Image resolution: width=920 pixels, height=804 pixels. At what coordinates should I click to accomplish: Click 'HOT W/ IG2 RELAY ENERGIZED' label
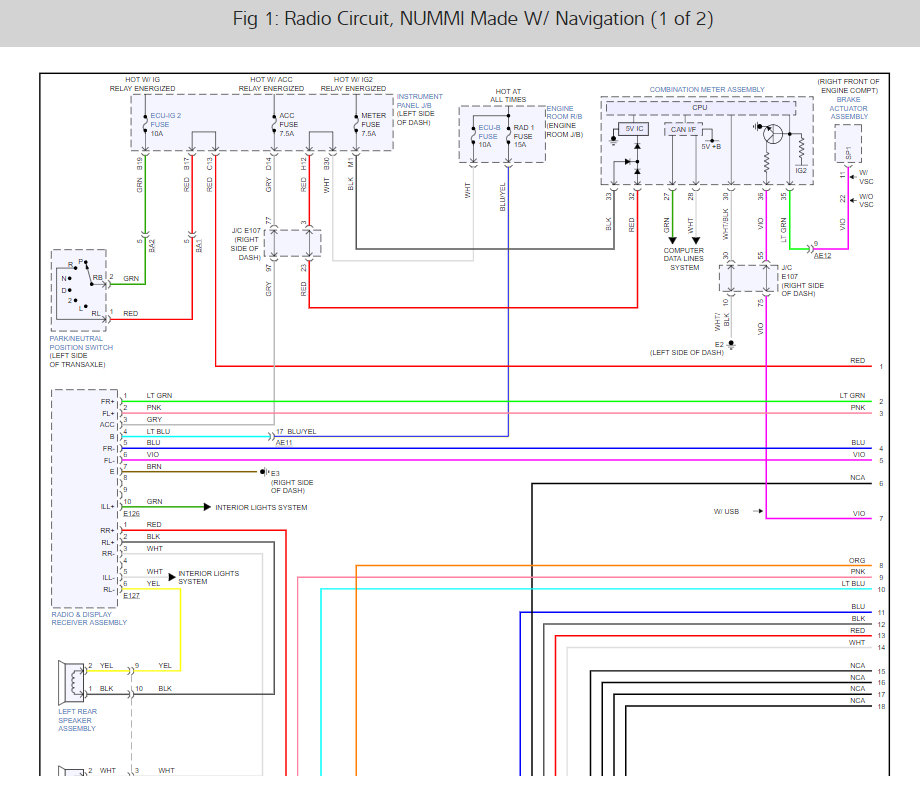click(x=353, y=84)
